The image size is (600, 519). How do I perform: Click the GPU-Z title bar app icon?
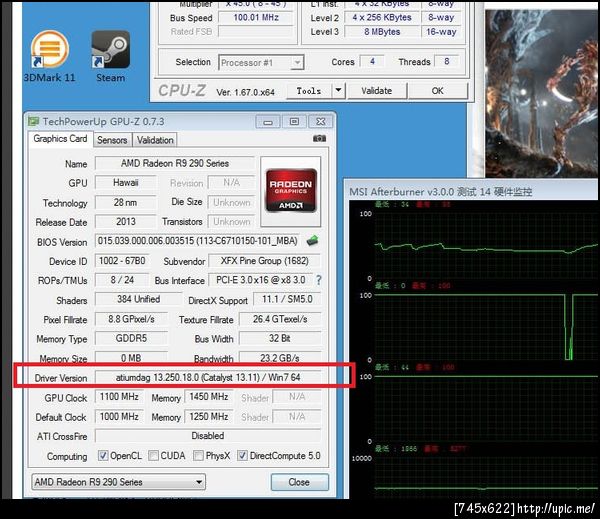pos(34,121)
